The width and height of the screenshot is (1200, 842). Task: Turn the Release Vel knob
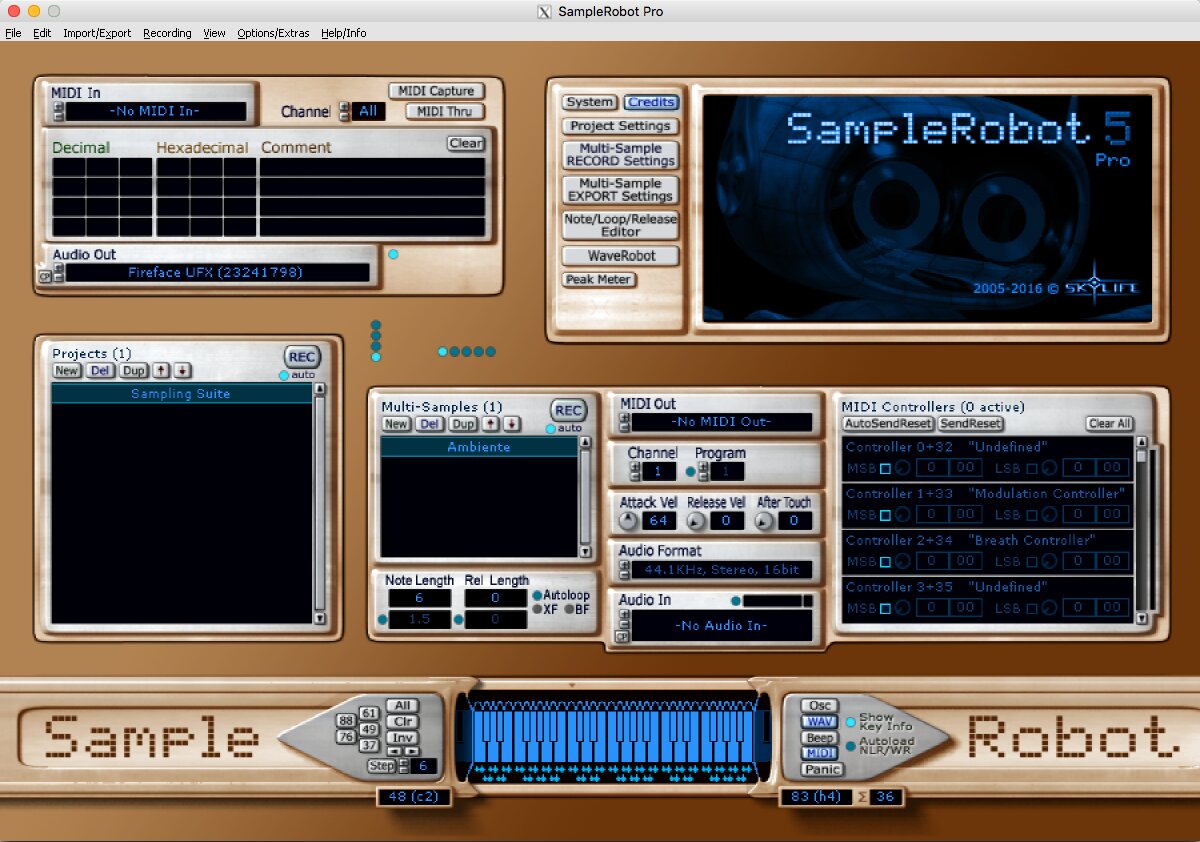coord(696,521)
